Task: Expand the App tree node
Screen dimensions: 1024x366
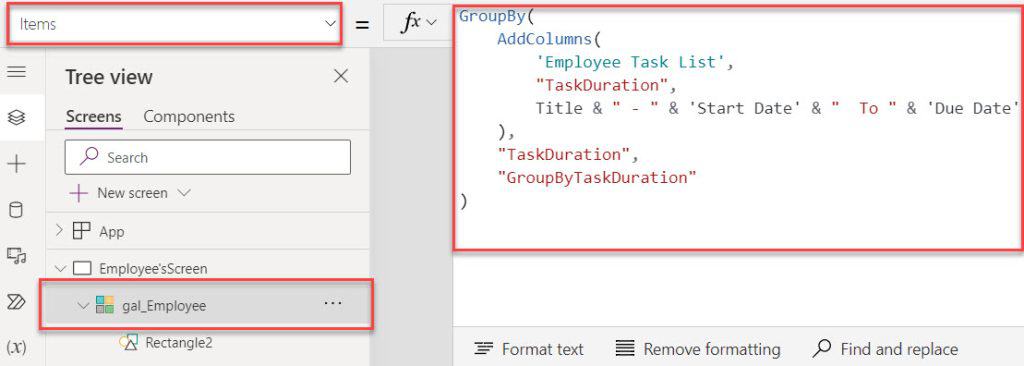Action: pos(59,231)
